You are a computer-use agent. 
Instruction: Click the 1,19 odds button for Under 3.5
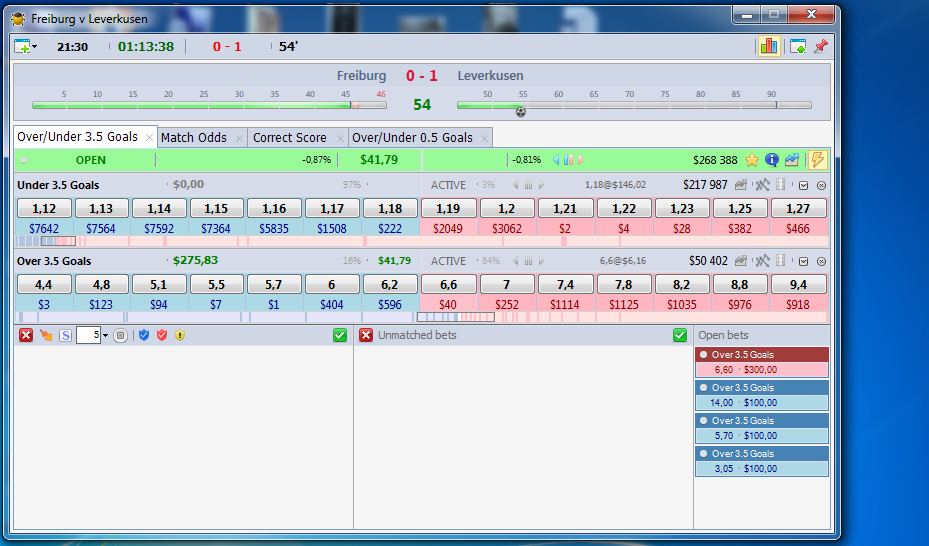coord(448,208)
